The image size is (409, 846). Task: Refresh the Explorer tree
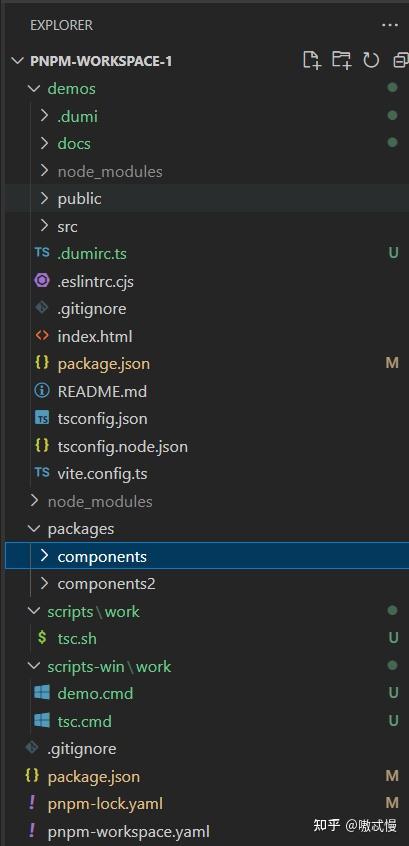(371, 60)
